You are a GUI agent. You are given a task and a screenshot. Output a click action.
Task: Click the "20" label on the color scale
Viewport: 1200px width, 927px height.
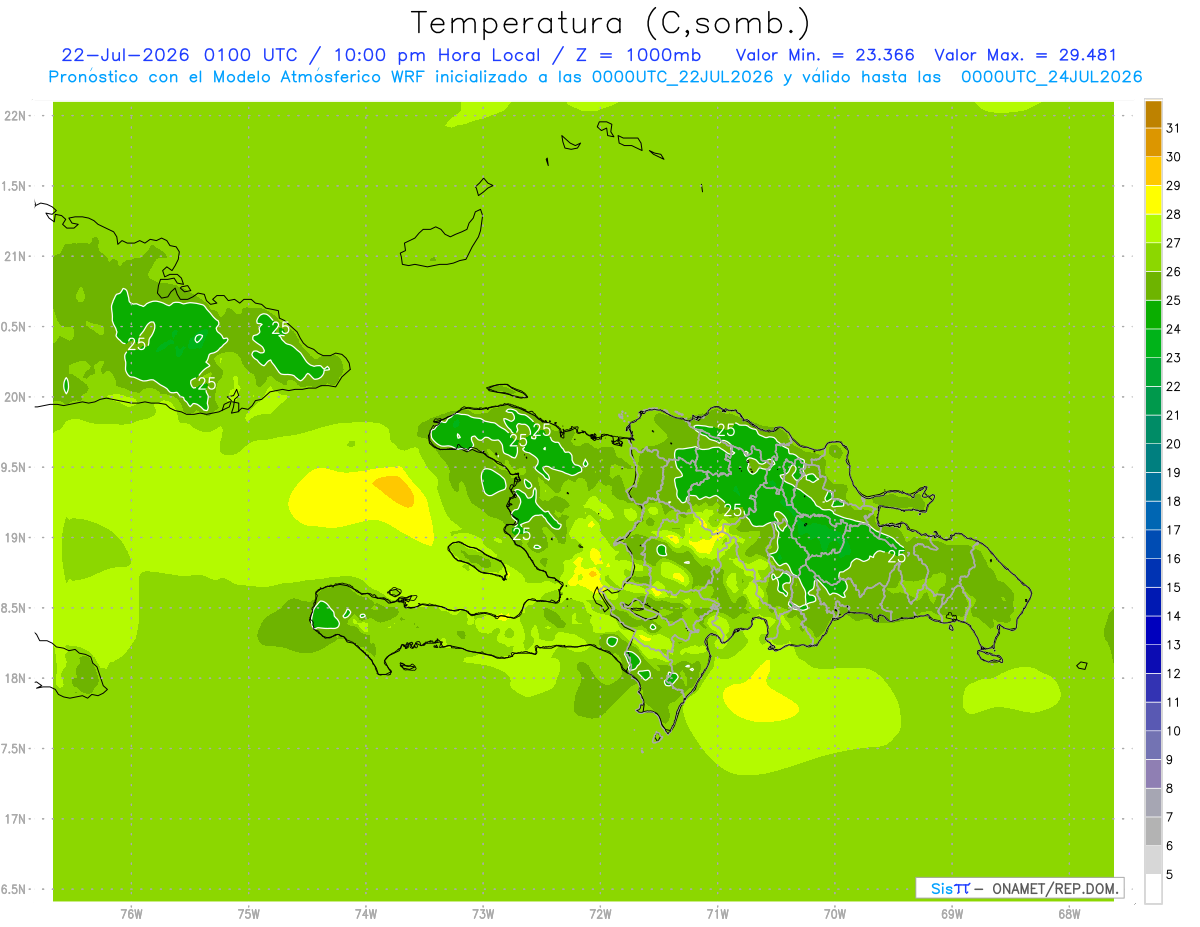pos(1173,444)
